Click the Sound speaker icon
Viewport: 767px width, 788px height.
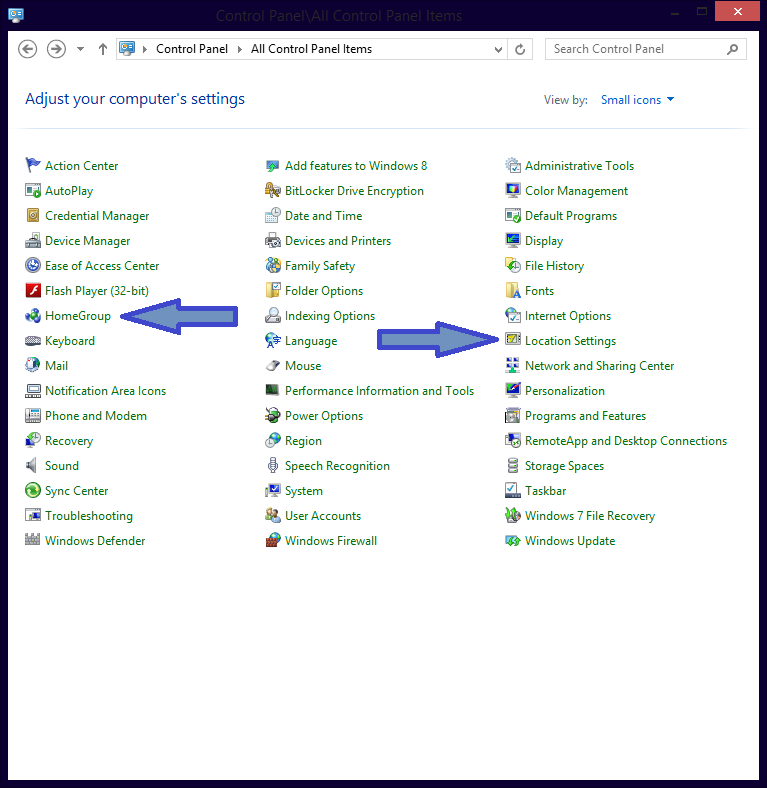point(33,465)
